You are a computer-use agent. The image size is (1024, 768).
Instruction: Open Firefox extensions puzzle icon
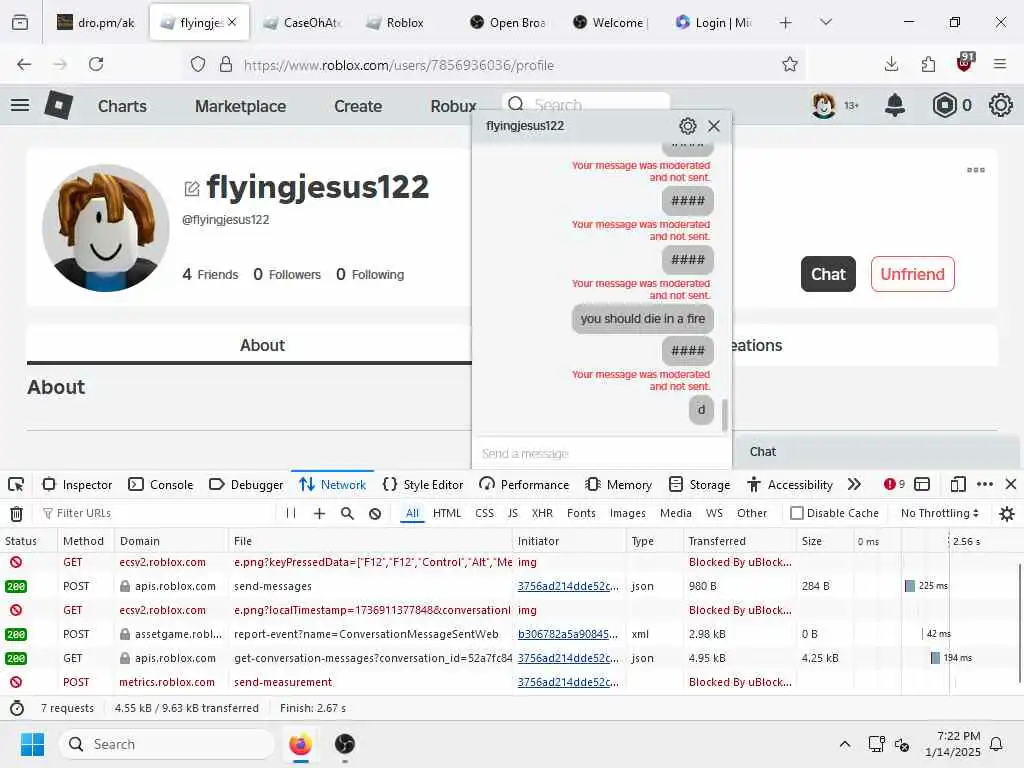click(x=928, y=64)
